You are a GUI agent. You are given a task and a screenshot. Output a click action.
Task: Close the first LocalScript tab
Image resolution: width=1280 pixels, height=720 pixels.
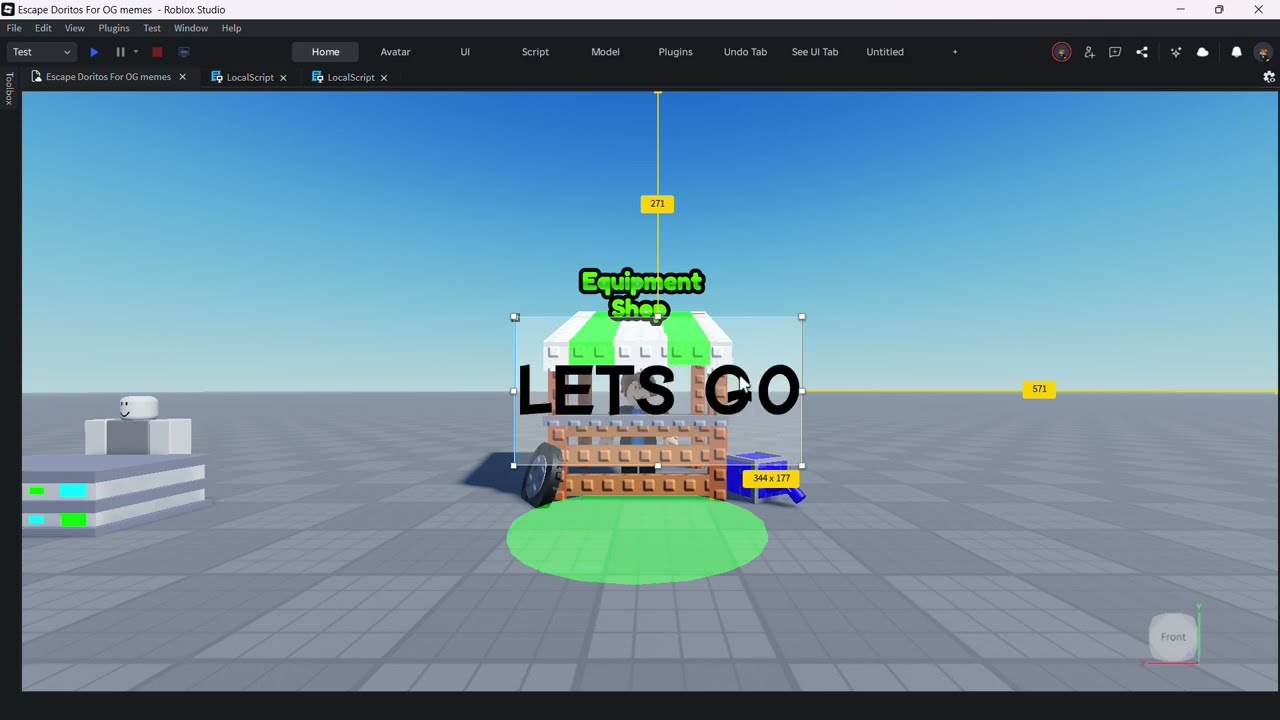point(283,77)
